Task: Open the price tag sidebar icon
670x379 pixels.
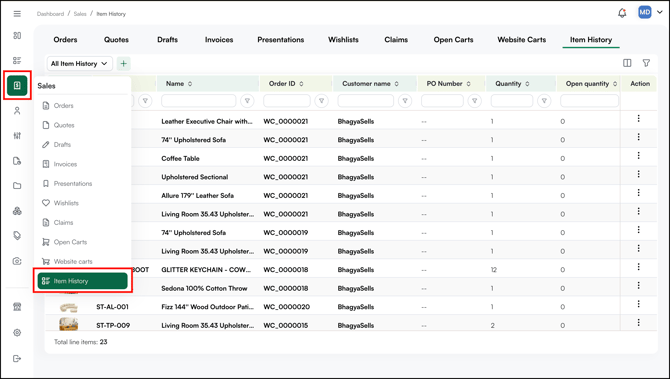Action: coord(17,236)
